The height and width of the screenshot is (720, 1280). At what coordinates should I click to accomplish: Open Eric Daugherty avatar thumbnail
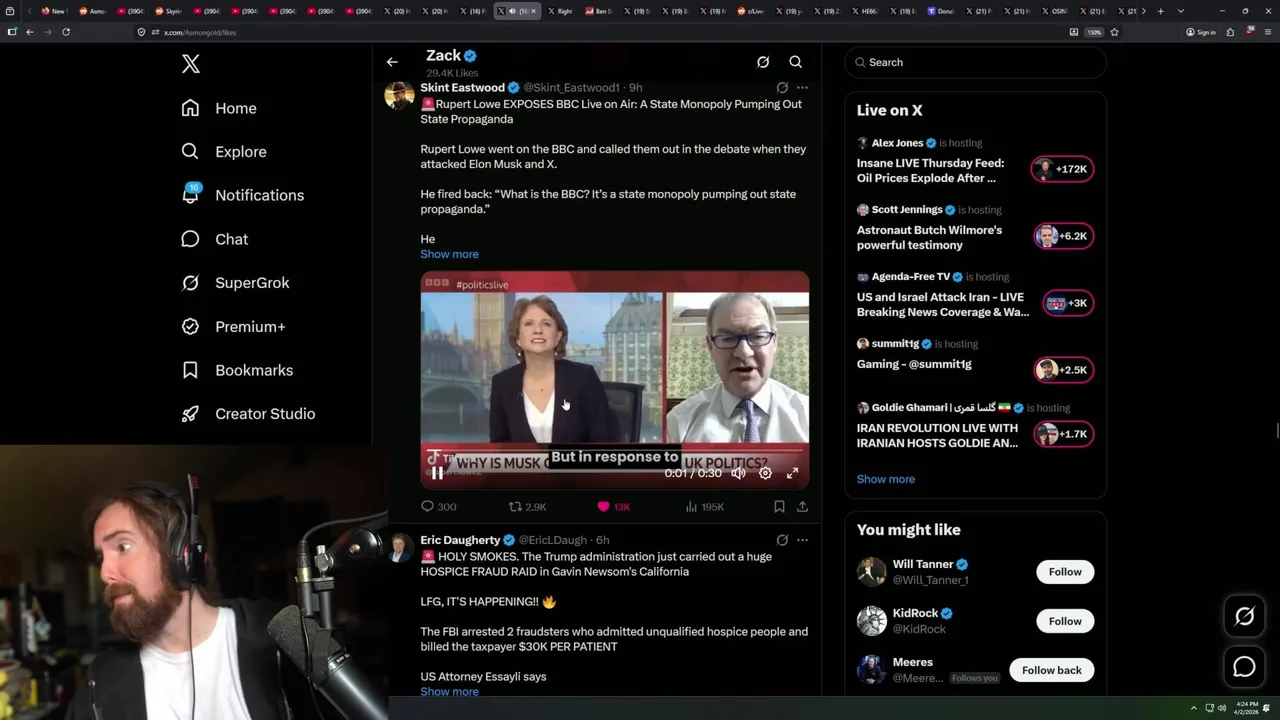[x=400, y=548]
